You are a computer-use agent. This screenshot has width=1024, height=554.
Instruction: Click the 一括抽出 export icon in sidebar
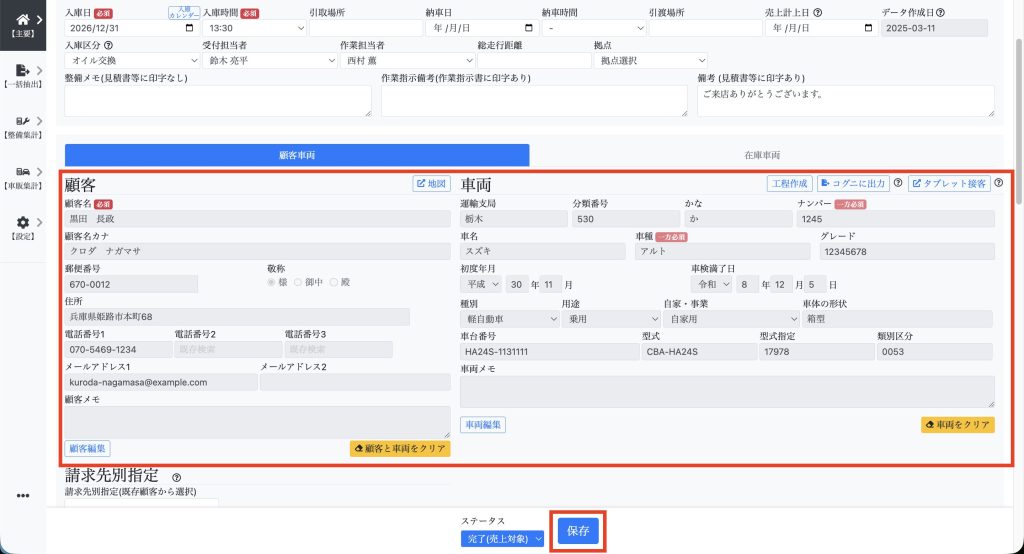tap(23, 70)
